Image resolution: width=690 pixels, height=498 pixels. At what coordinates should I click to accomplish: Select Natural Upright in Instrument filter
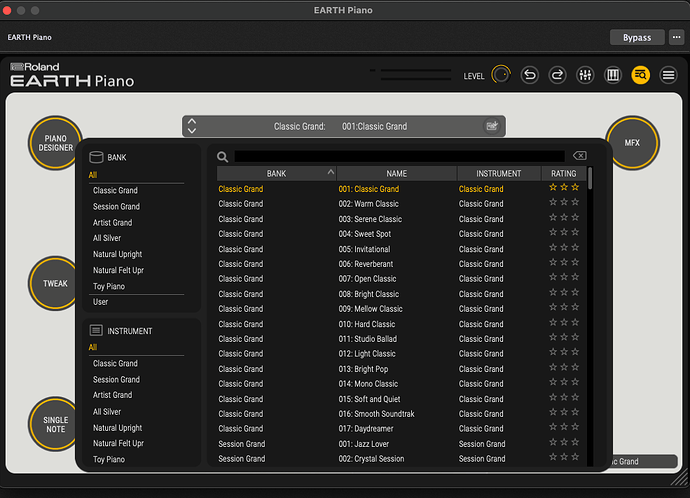117,428
